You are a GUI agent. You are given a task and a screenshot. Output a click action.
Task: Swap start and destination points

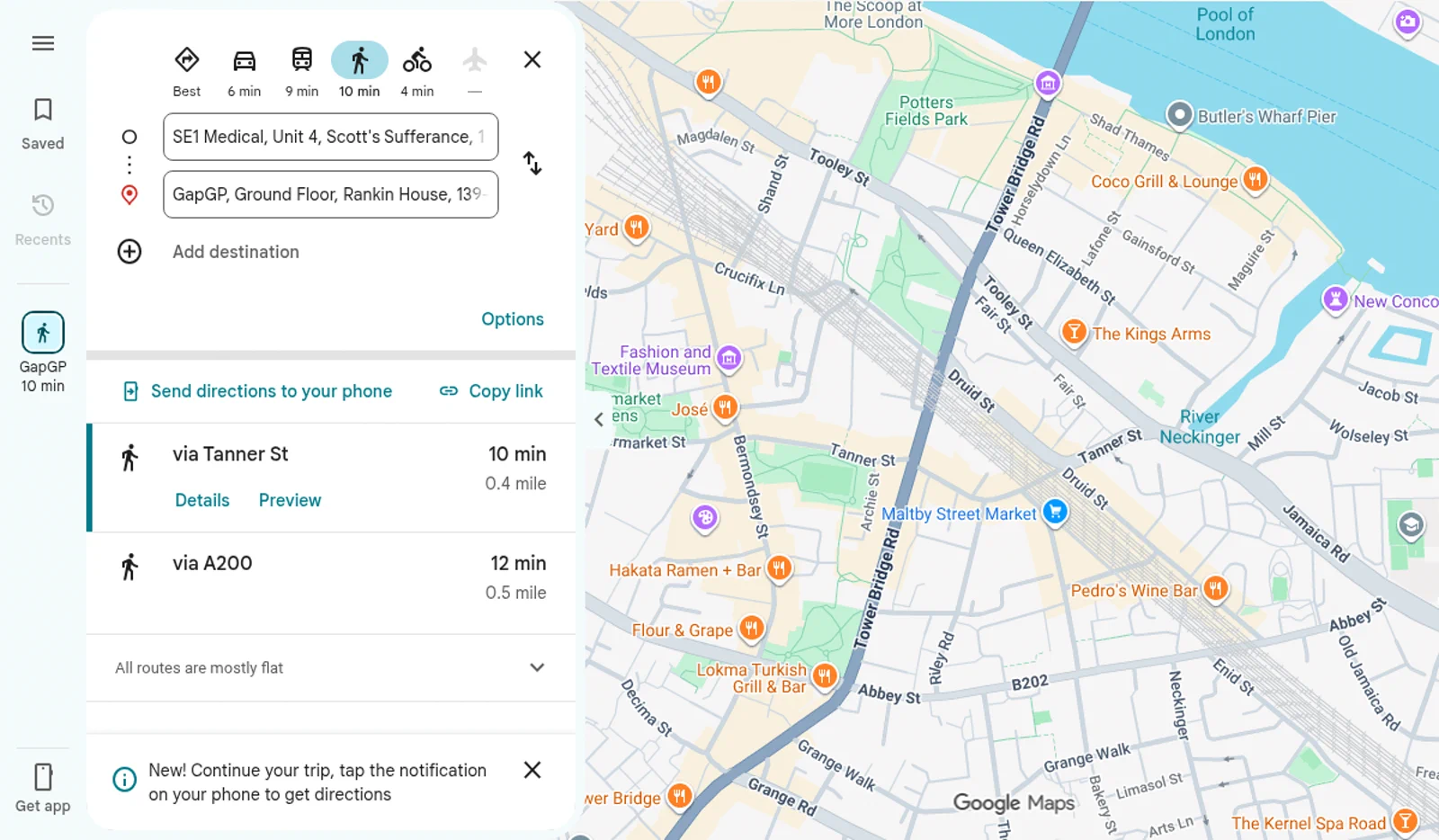point(532,163)
